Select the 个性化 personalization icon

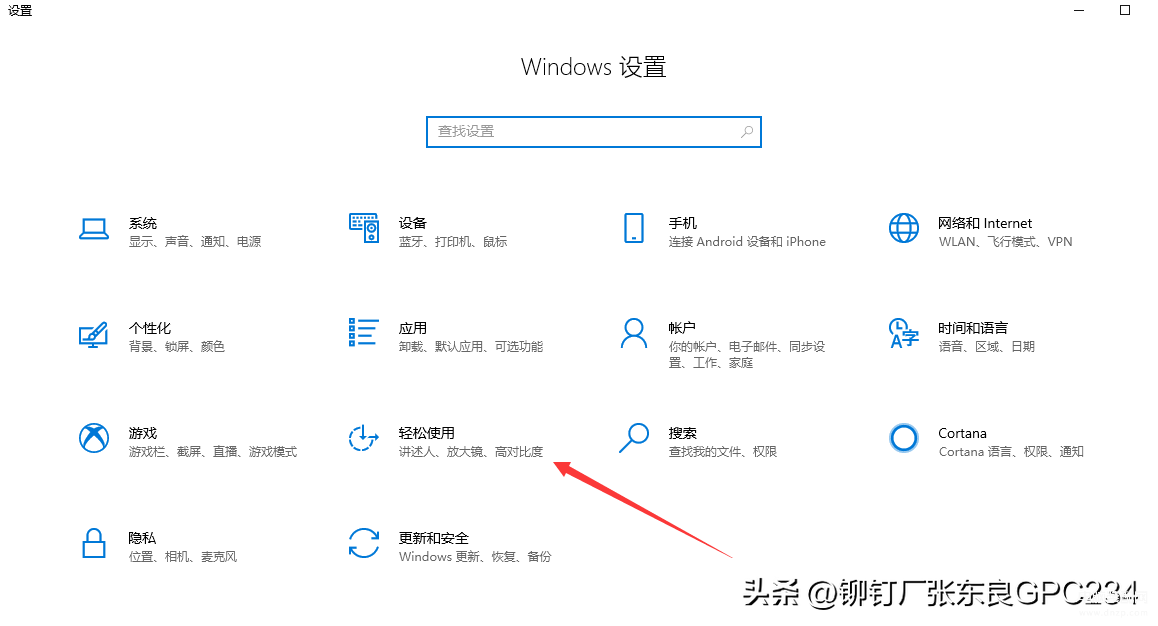94,334
